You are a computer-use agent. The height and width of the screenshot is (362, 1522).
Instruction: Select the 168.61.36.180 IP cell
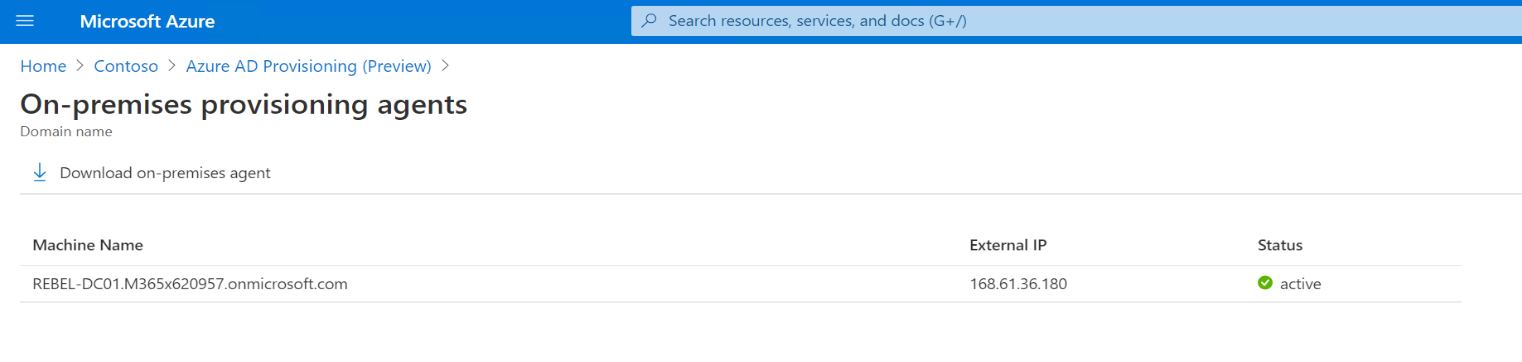point(1018,284)
